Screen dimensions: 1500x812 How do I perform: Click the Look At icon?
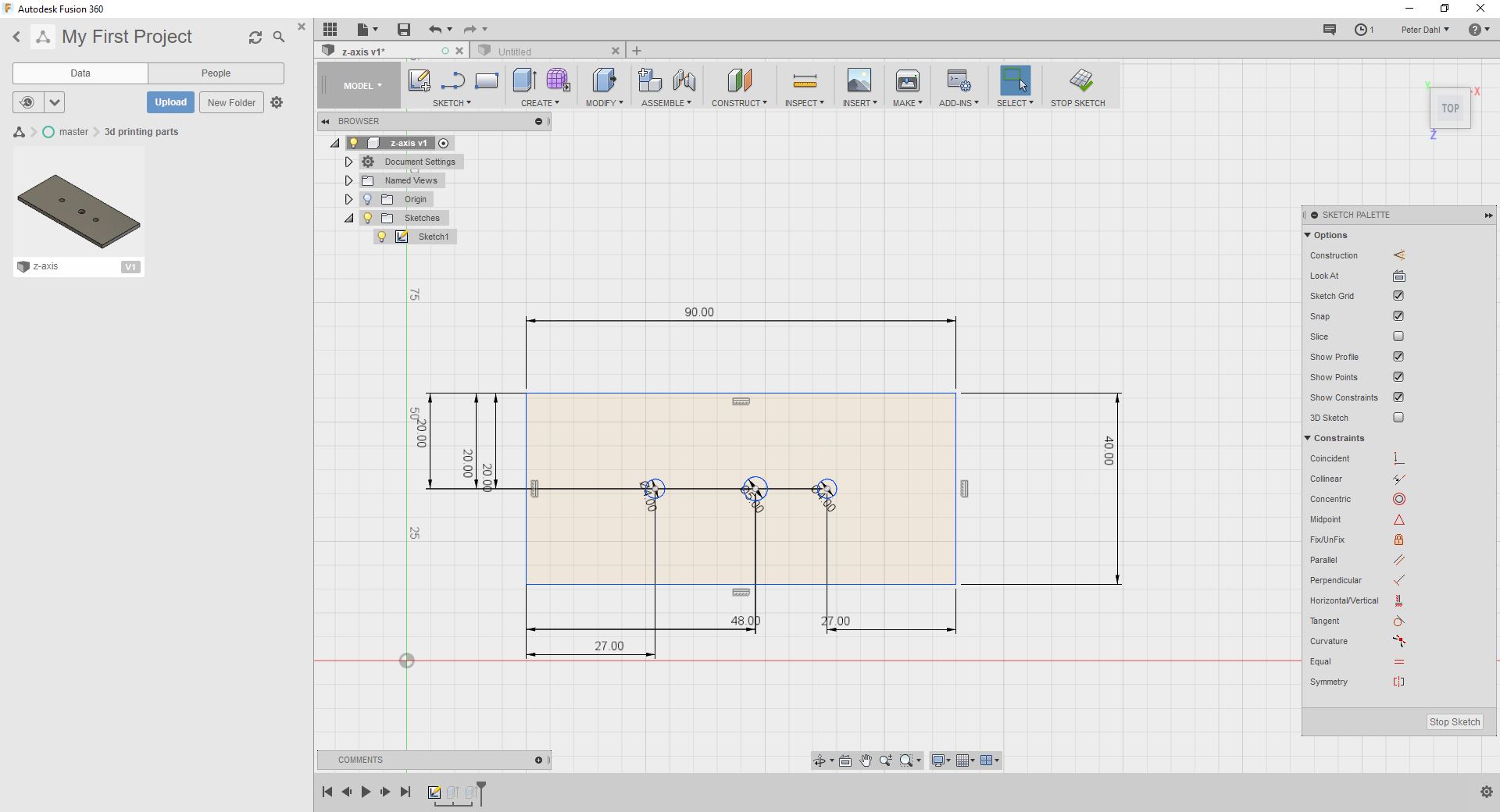tap(1398, 276)
